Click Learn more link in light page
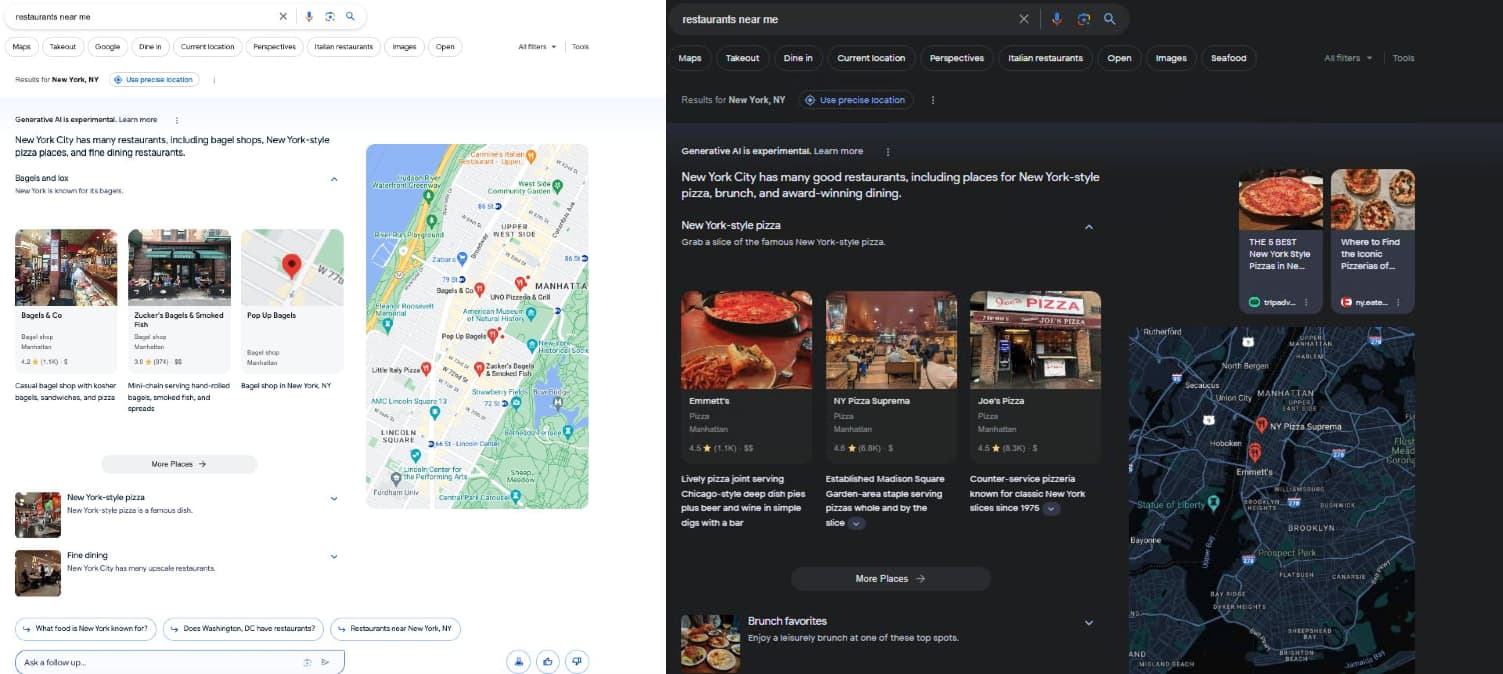This screenshot has height=674, width=1503. point(138,120)
